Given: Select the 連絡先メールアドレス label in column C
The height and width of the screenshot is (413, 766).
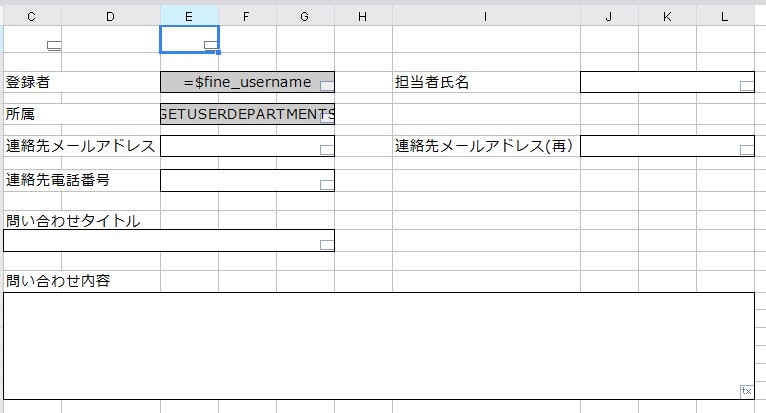Looking at the screenshot, I should [x=82, y=146].
